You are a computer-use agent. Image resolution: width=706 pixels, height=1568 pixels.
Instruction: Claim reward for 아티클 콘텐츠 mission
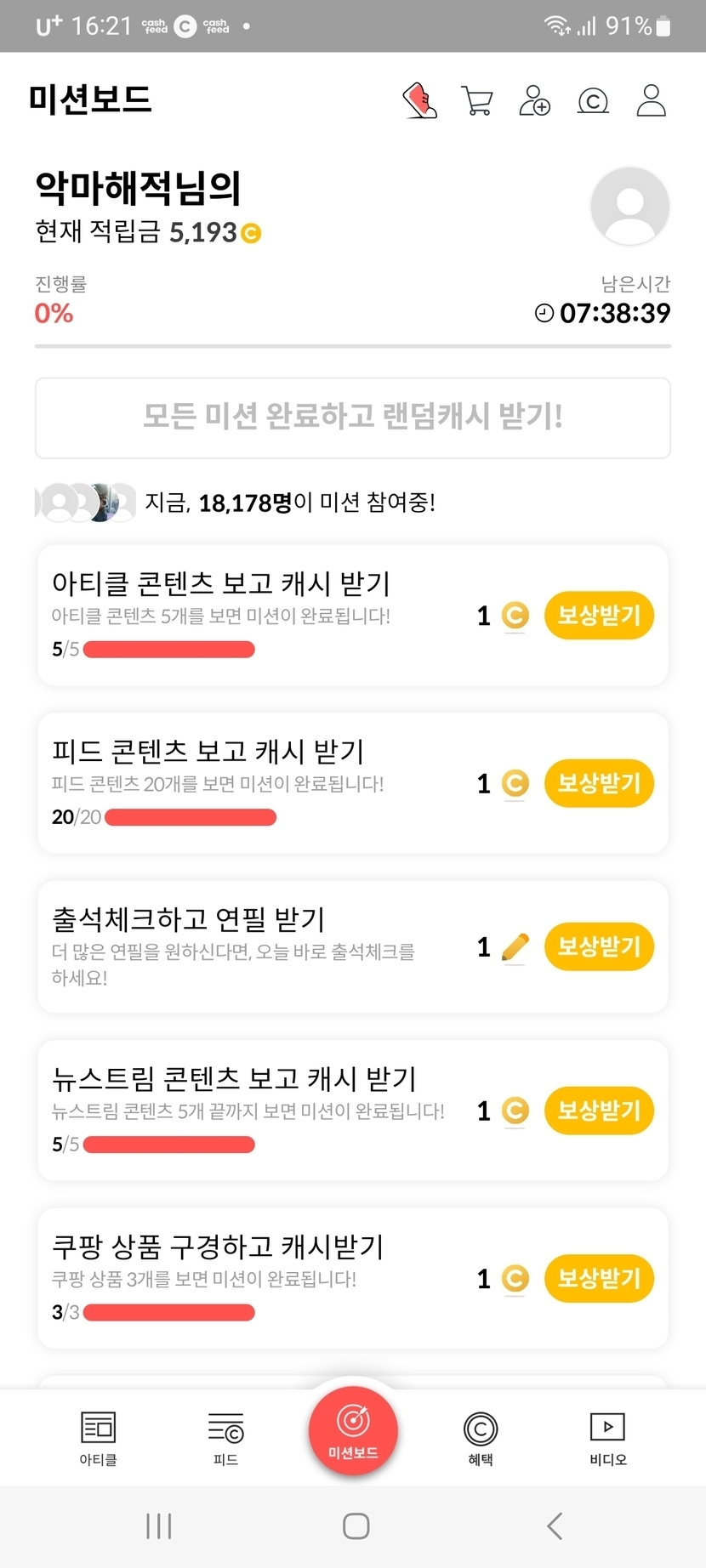[x=599, y=616]
